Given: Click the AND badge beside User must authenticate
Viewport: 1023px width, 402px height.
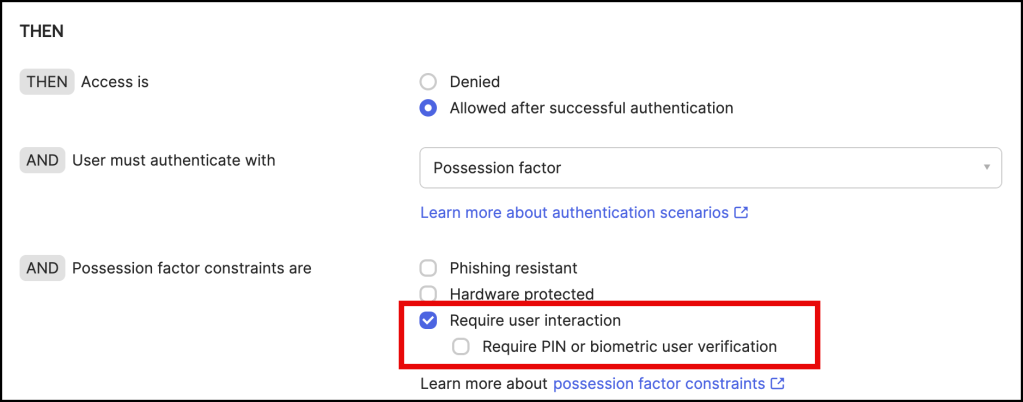Looking at the screenshot, I should click(x=43, y=160).
